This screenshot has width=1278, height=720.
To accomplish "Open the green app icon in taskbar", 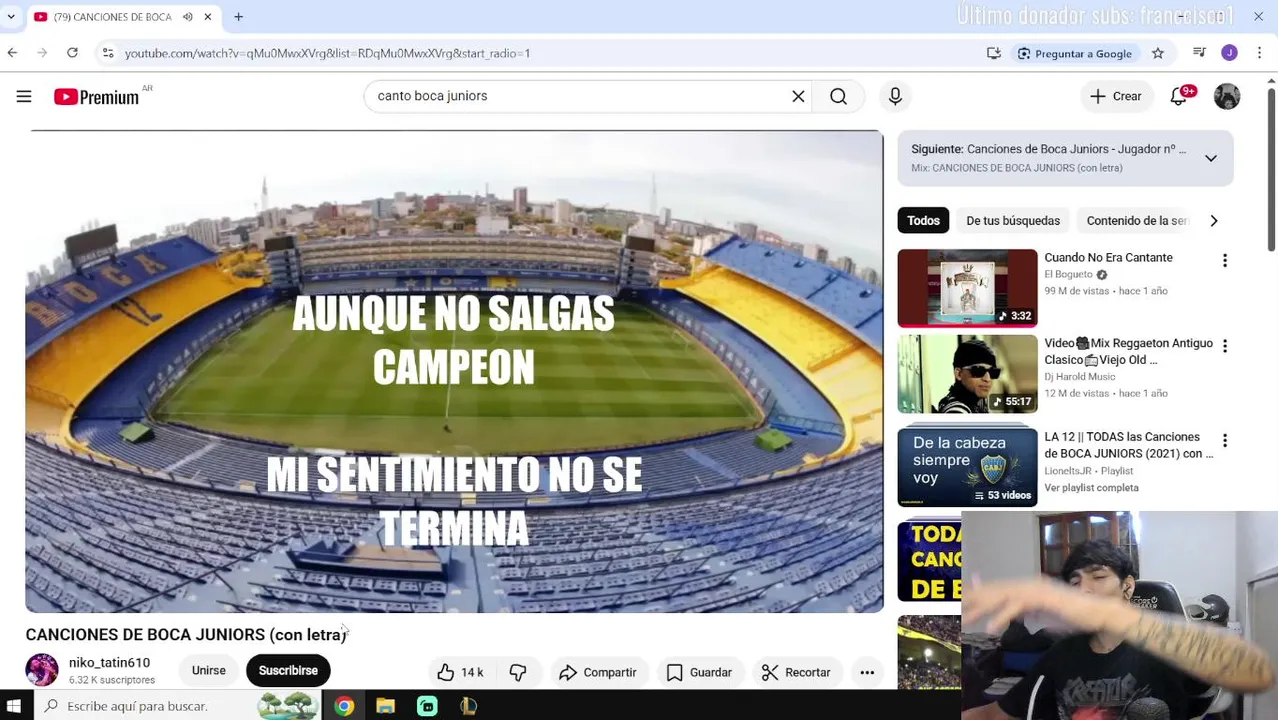I will (x=427, y=706).
